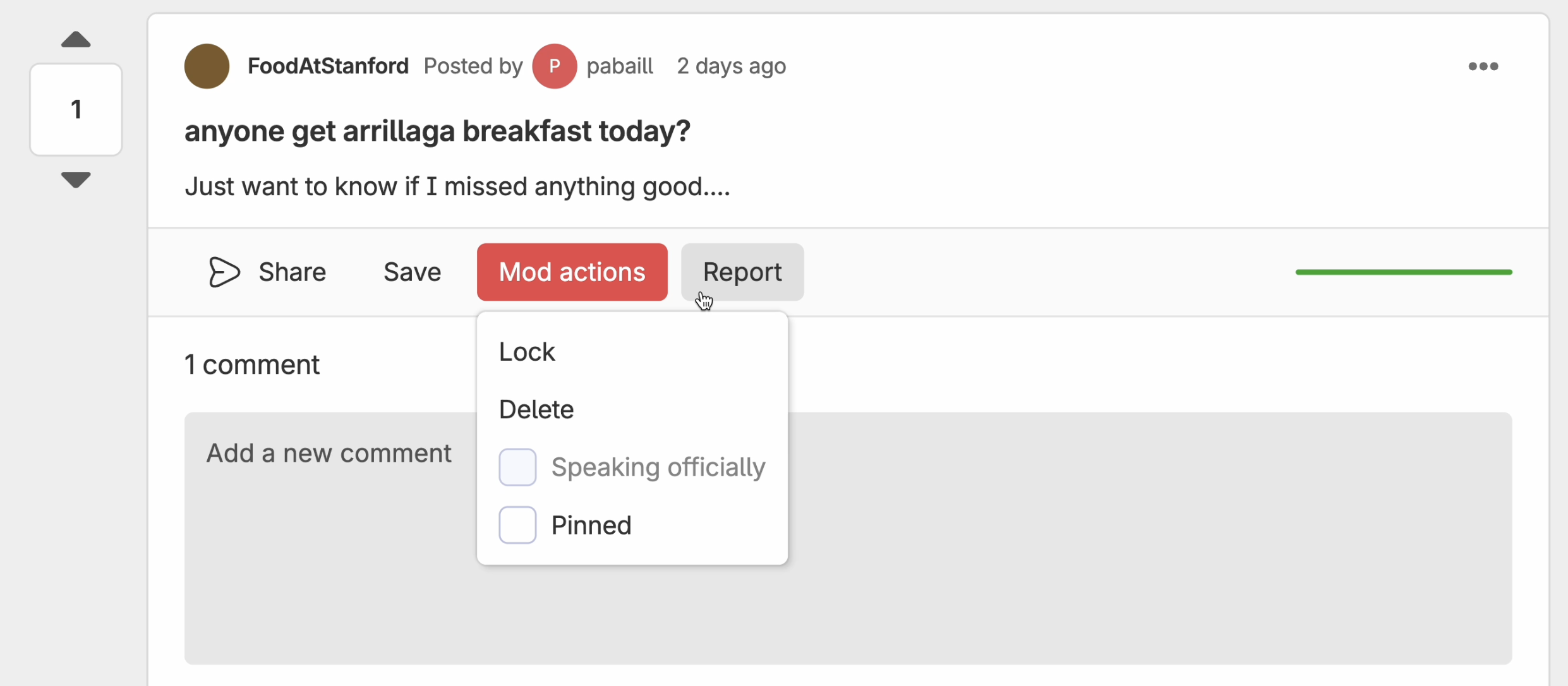Screen dimensions: 1568x686
Task: Open the three-dot overflow menu
Action: click(1482, 66)
